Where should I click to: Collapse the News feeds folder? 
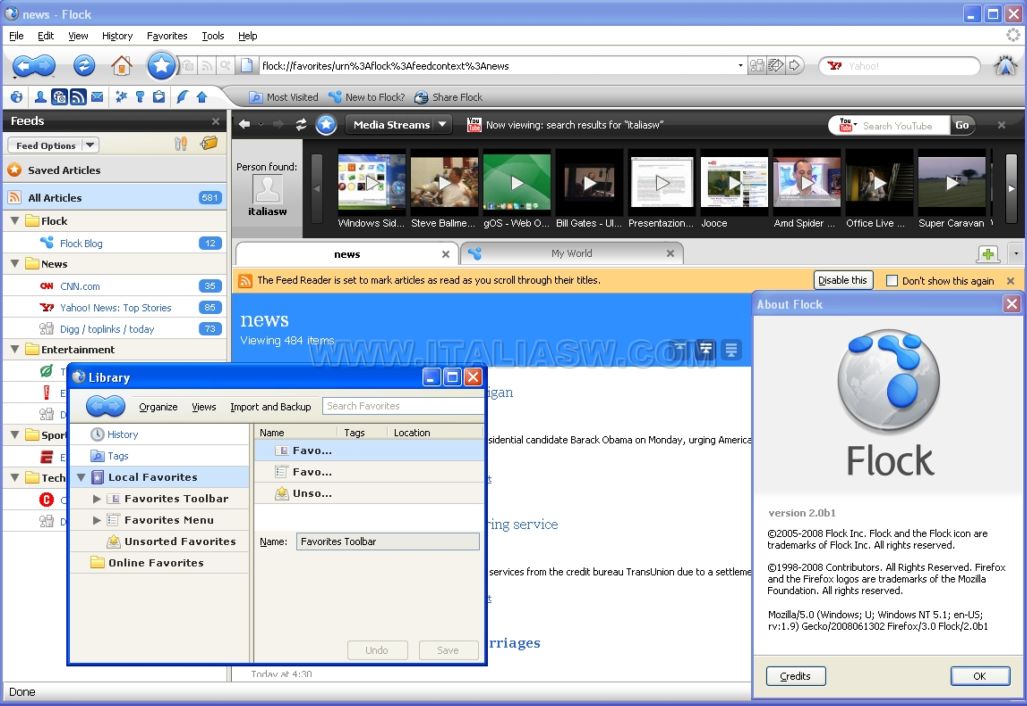coord(14,264)
